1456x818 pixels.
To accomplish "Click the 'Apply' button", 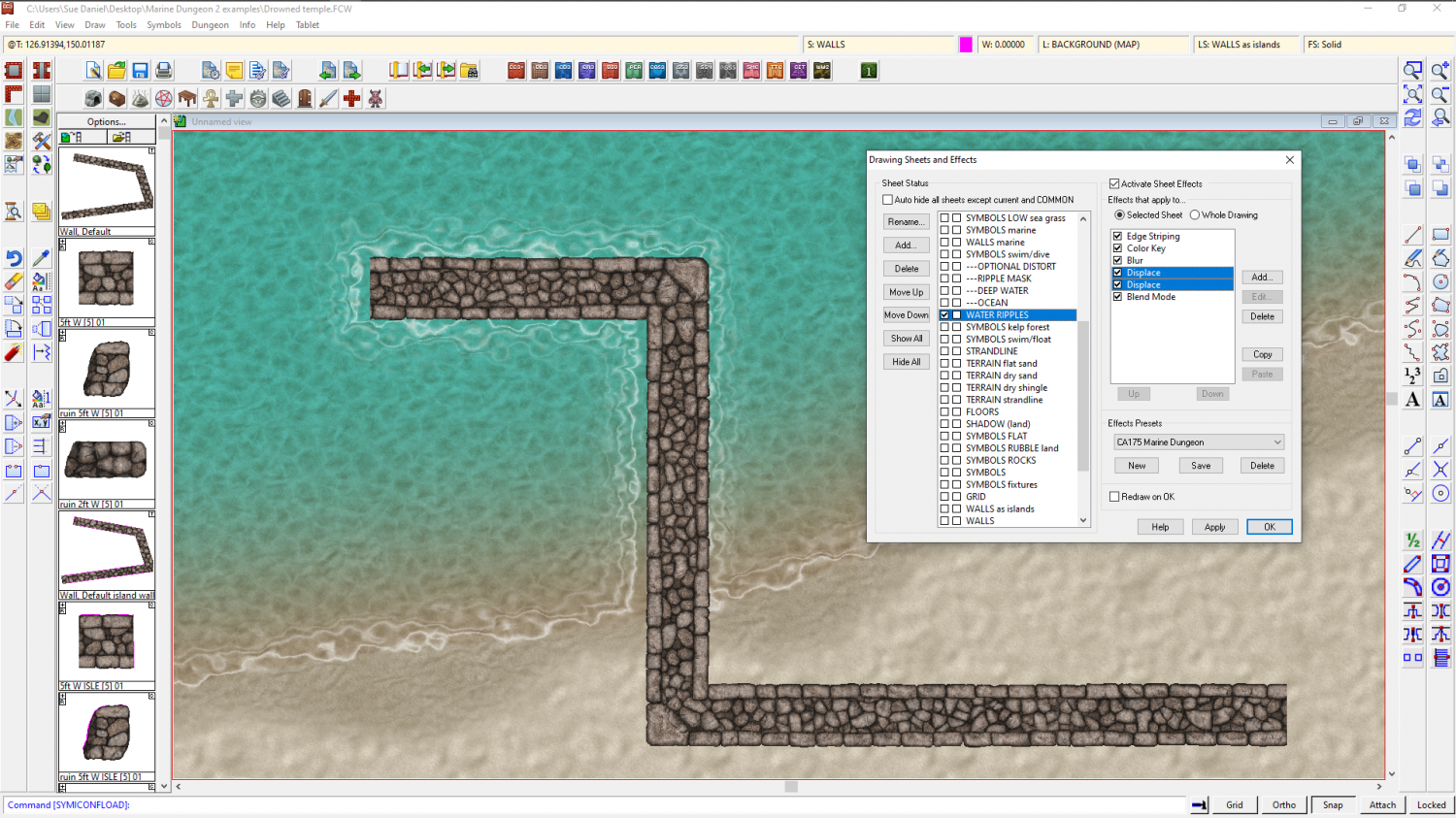I will coord(1214,527).
